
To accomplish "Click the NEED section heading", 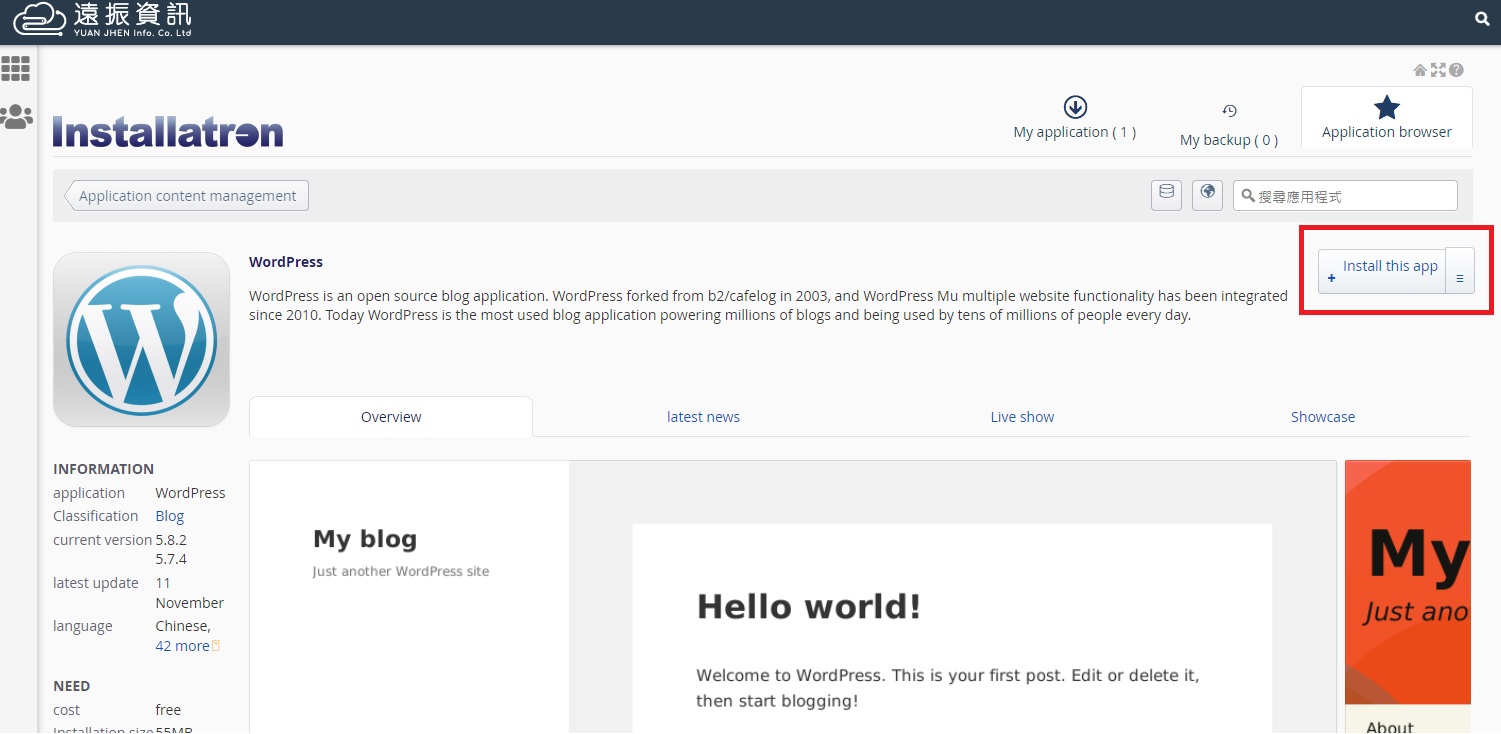I will click(72, 686).
